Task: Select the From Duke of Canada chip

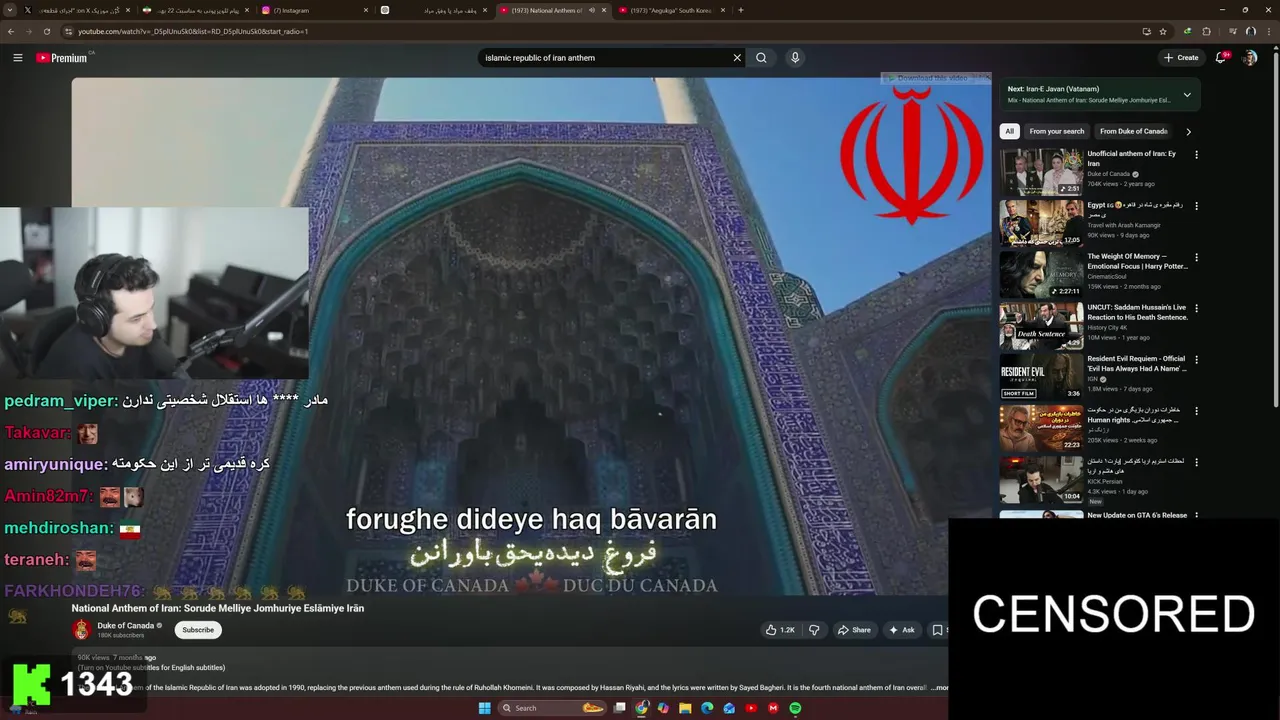Action: [1134, 131]
